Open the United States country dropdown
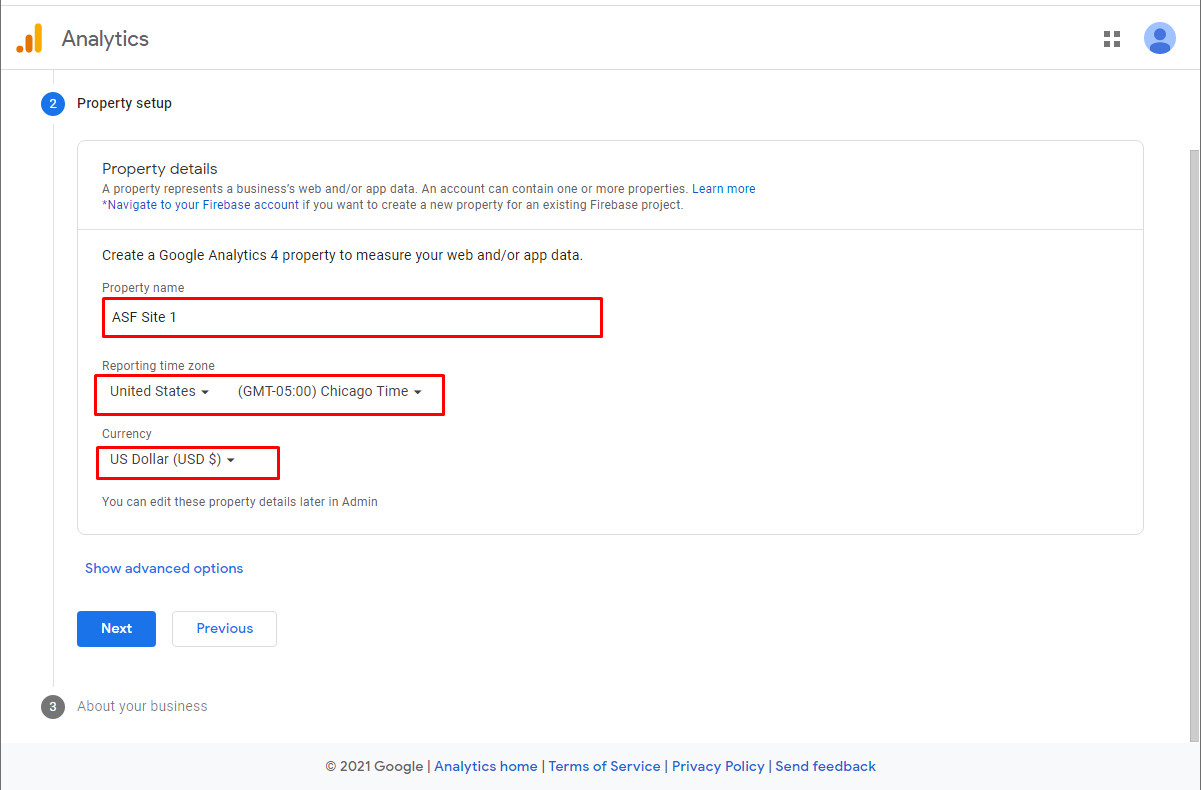Image resolution: width=1201 pixels, height=790 pixels. (159, 391)
